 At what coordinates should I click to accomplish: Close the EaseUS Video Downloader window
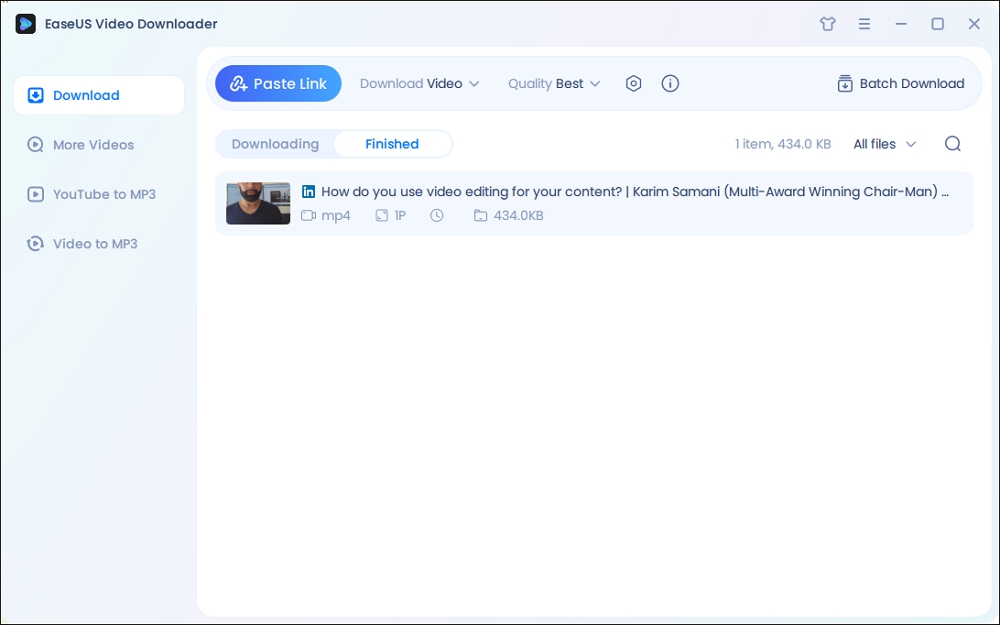point(974,24)
